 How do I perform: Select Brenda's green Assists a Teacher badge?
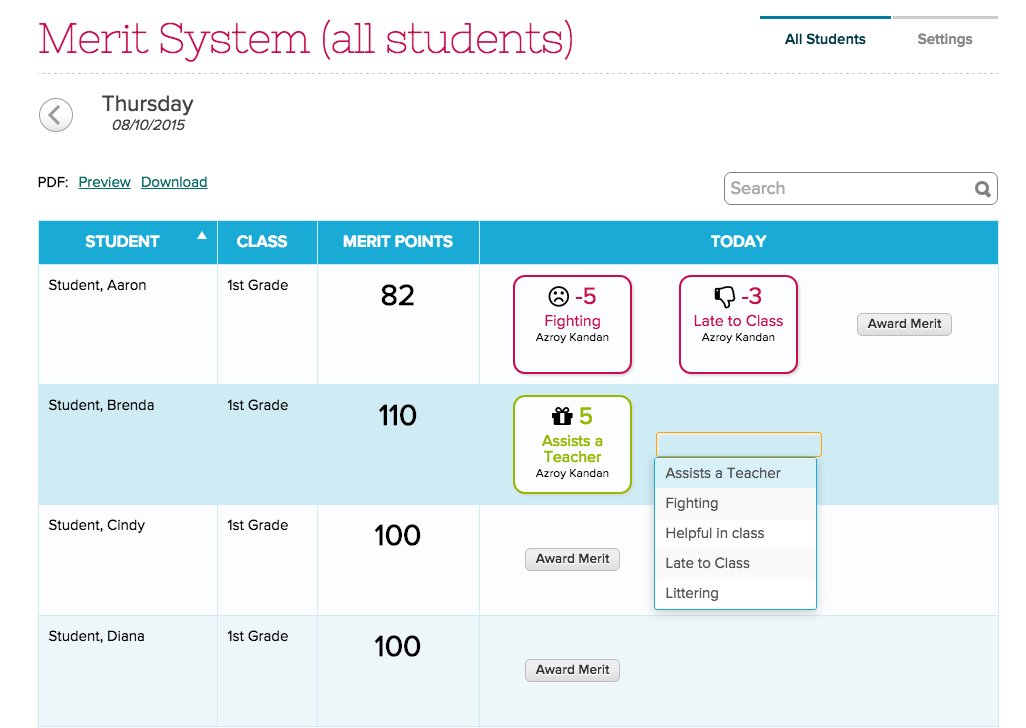click(572, 443)
